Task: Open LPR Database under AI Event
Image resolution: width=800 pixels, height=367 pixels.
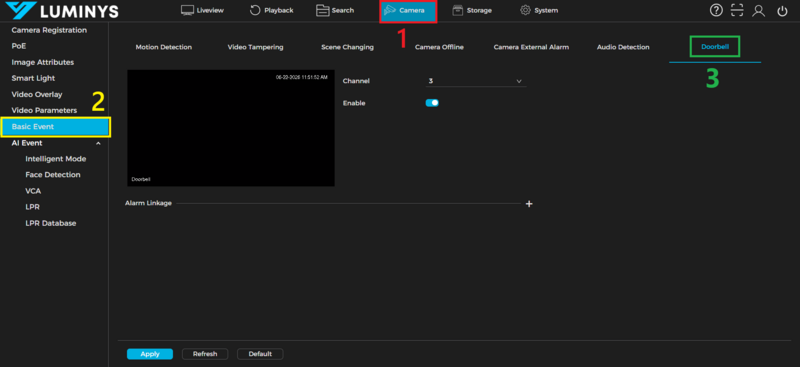Action: point(51,223)
